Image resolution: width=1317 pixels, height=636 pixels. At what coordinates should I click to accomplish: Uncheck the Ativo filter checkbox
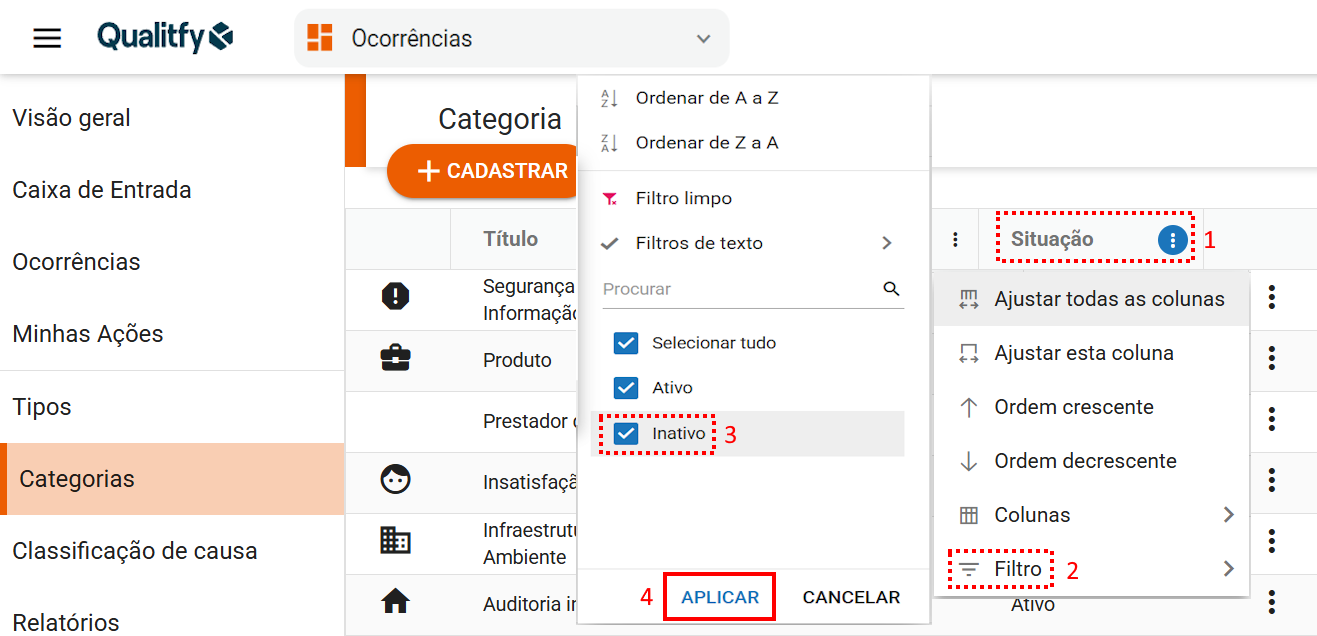[x=626, y=388]
